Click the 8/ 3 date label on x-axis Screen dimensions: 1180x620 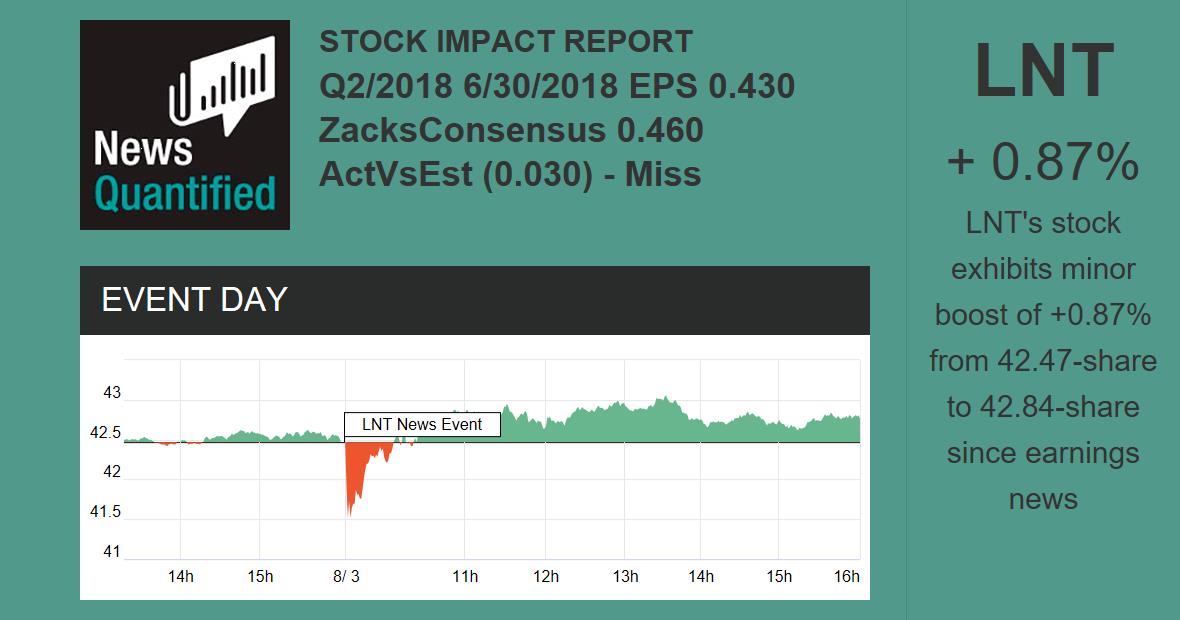tap(346, 576)
